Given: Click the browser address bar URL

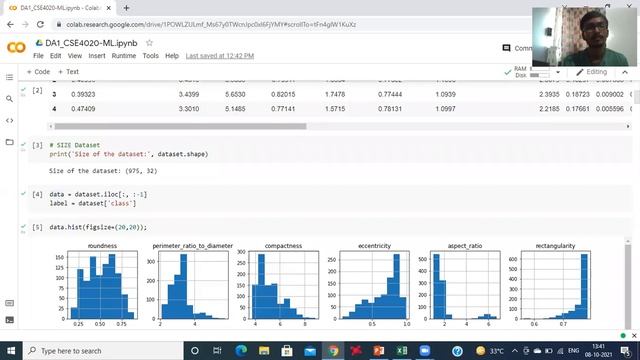Looking at the screenshot, I should click(x=211, y=24).
